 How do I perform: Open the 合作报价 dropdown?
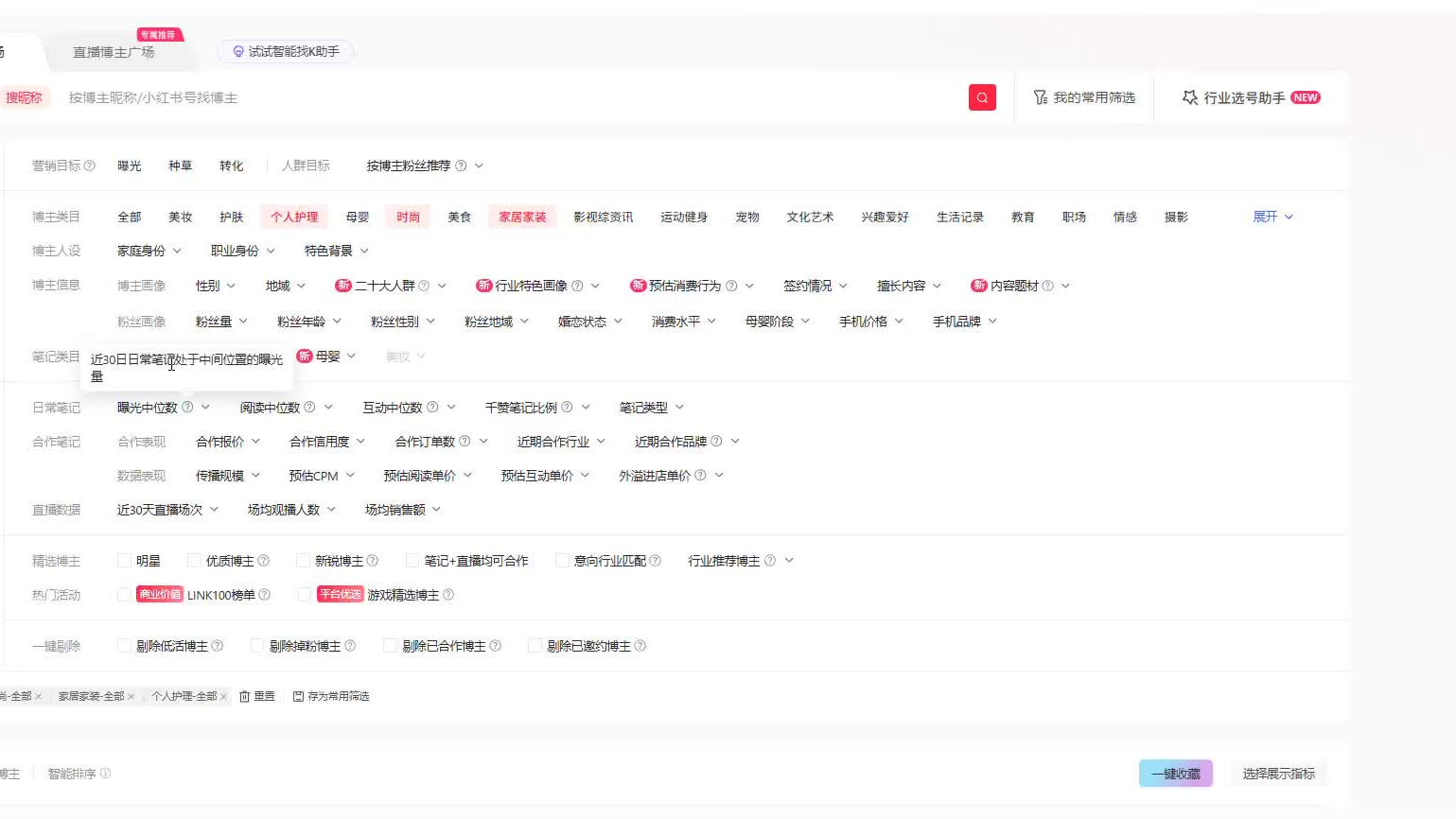click(x=228, y=442)
